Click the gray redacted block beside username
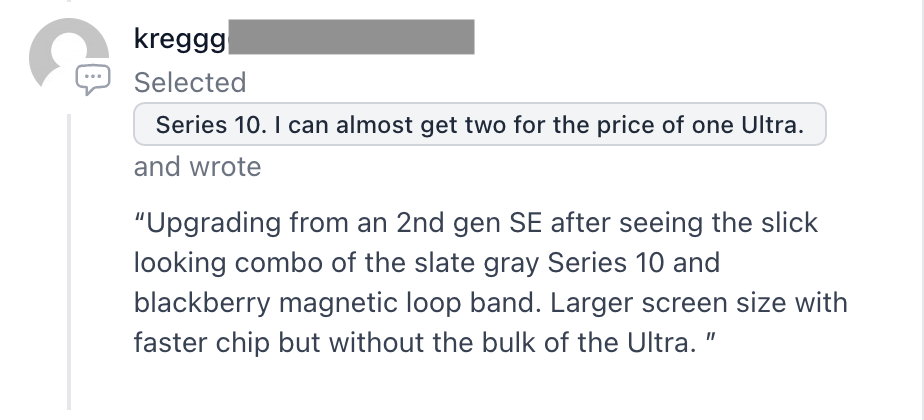 pyautogui.click(x=351, y=37)
